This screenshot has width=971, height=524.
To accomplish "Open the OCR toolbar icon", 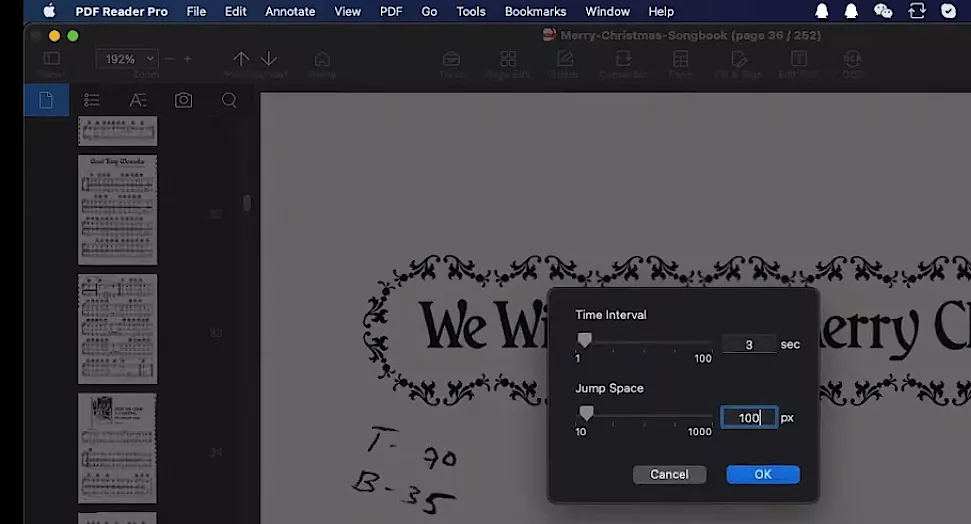I will (x=853, y=59).
